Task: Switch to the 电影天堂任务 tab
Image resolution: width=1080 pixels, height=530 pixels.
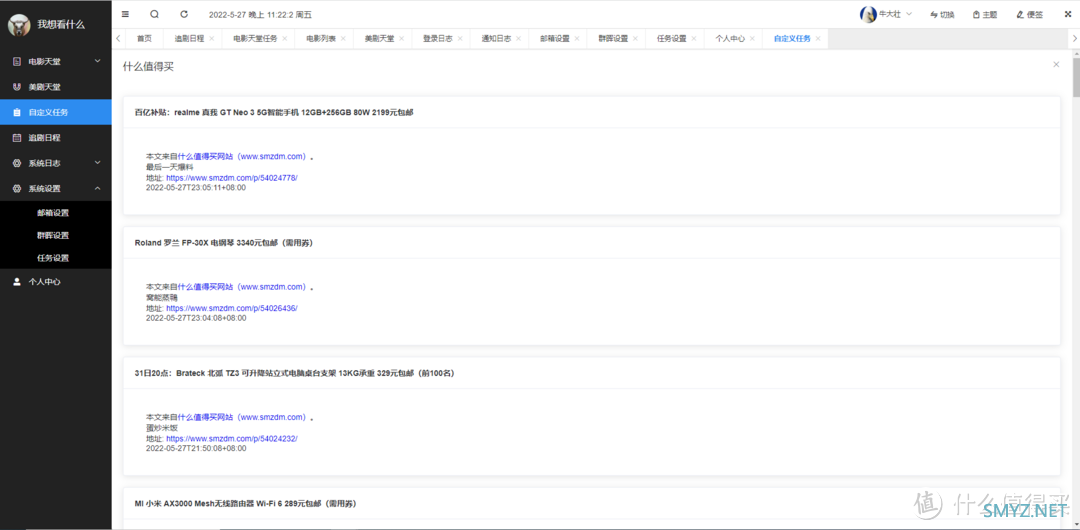Action: (x=255, y=39)
